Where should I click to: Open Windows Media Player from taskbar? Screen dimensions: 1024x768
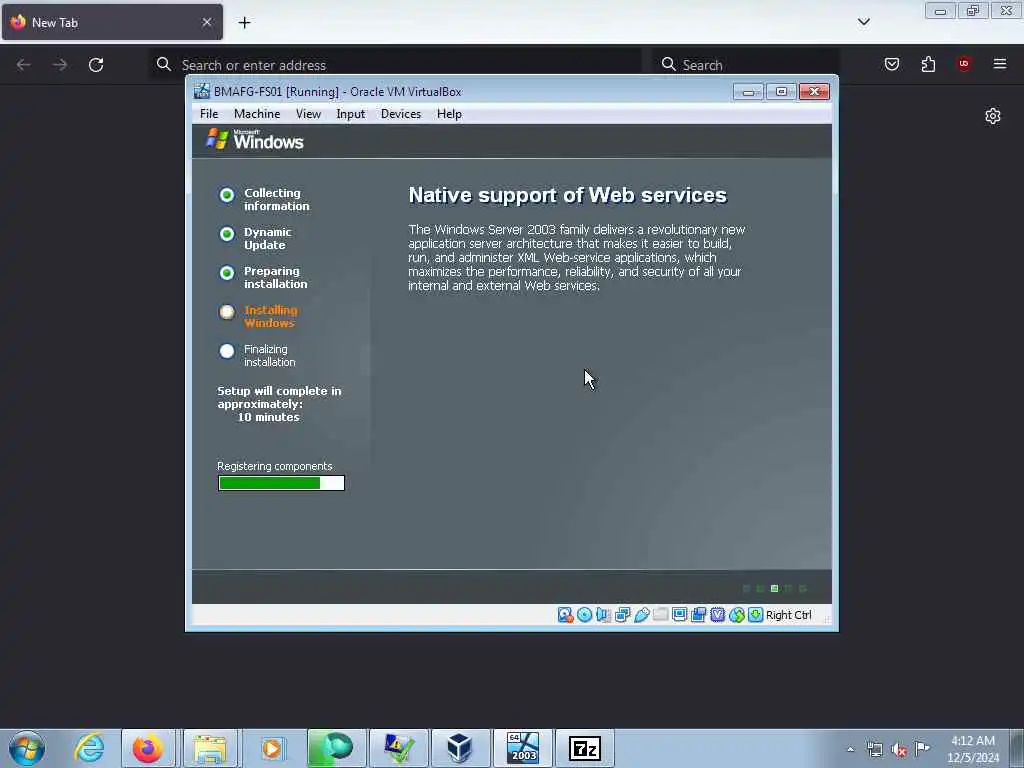[272, 748]
